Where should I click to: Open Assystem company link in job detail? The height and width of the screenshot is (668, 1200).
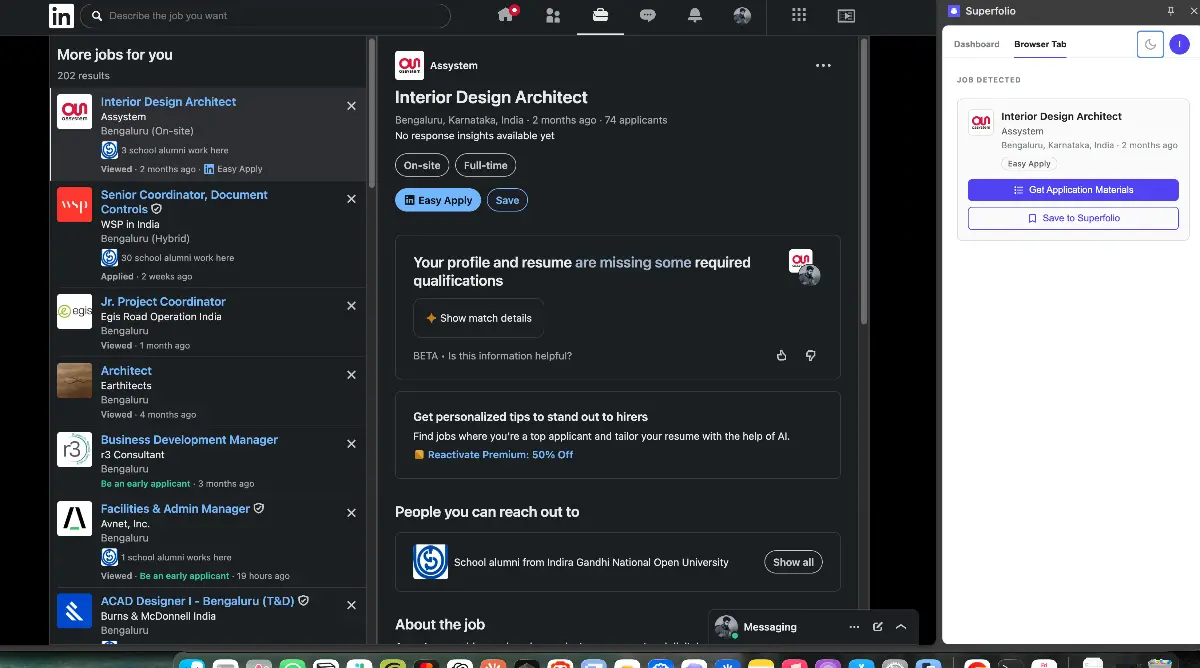pos(453,66)
